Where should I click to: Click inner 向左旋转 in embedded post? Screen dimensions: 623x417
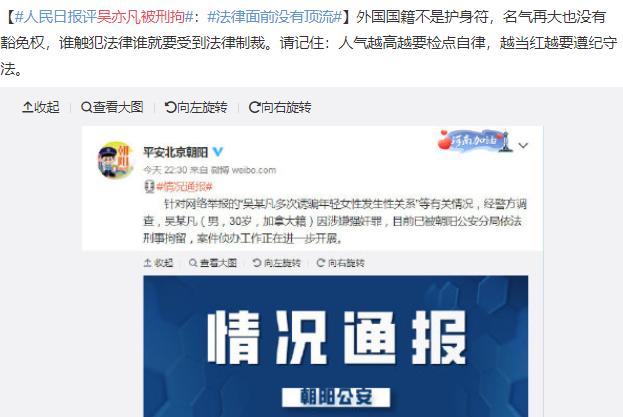coord(277,263)
